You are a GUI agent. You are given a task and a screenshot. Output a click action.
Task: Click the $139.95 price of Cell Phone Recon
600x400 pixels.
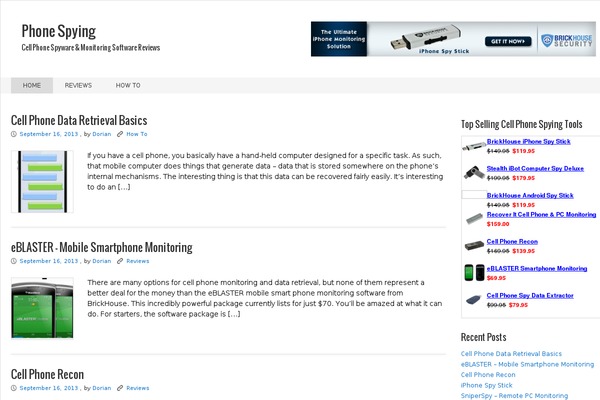pyautogui.click(x=523, y=251)
